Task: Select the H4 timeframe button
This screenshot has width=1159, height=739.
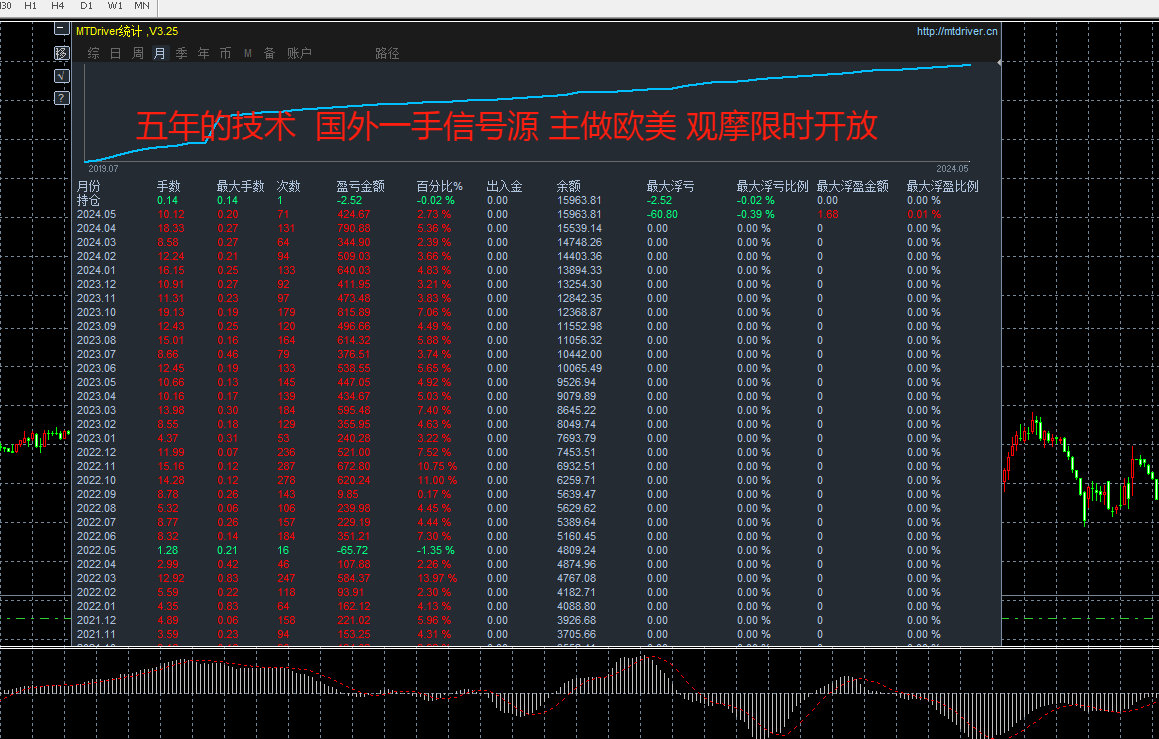Action: point(58,5)
